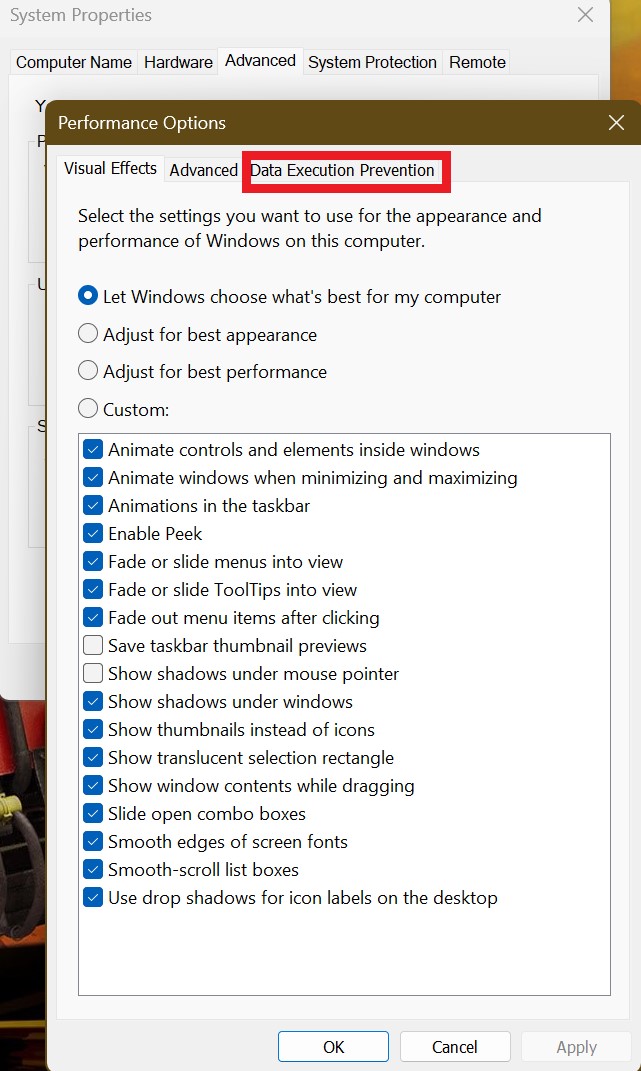The width and height of the screenshot is (641, 1071).
Task: Open the Data Execution Prevention tab
Action: coord(342,170)
